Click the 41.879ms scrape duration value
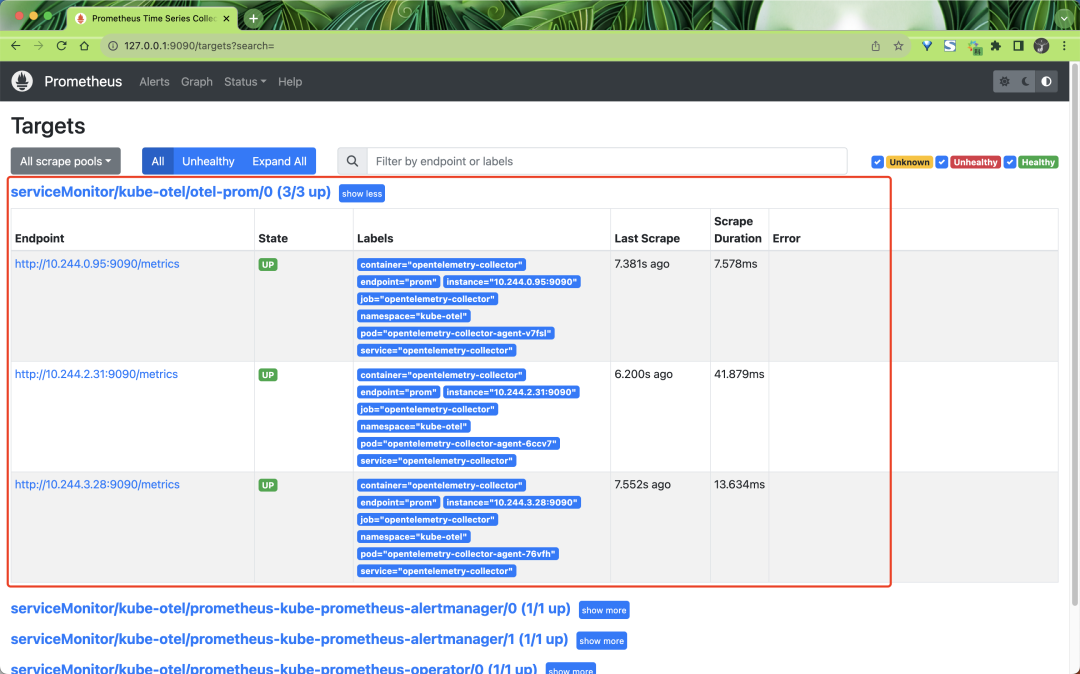The width and height of the screenshot is (1080, 674). [x=739, y=374]
